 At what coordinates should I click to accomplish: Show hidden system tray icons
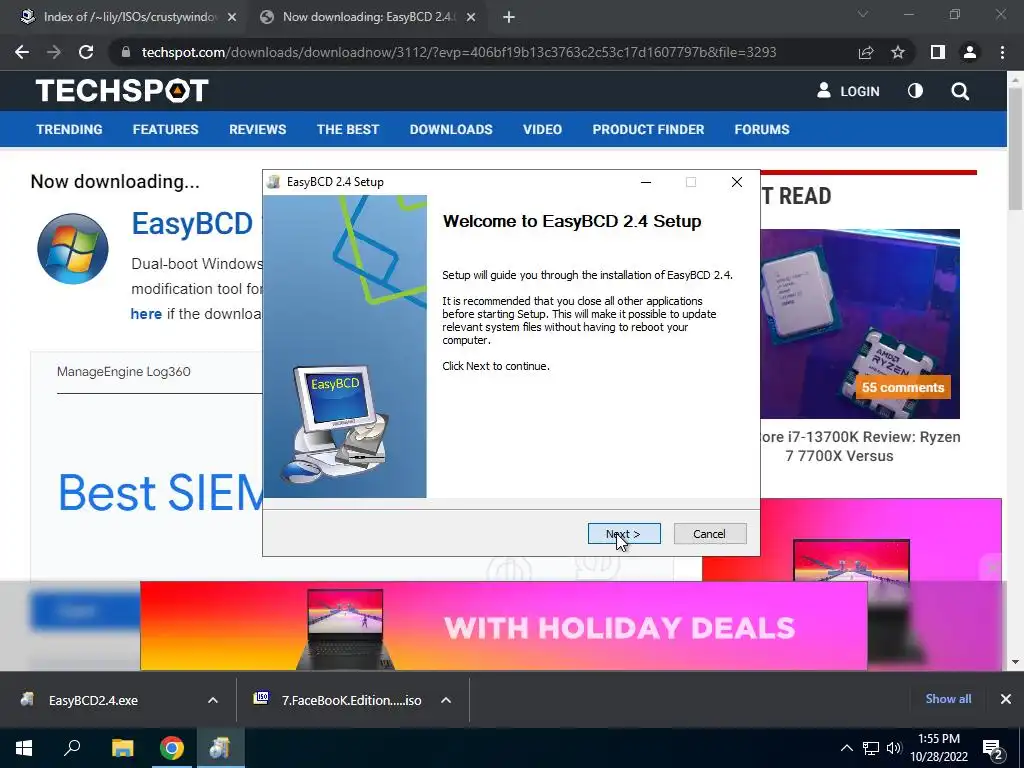pos(846,748)
